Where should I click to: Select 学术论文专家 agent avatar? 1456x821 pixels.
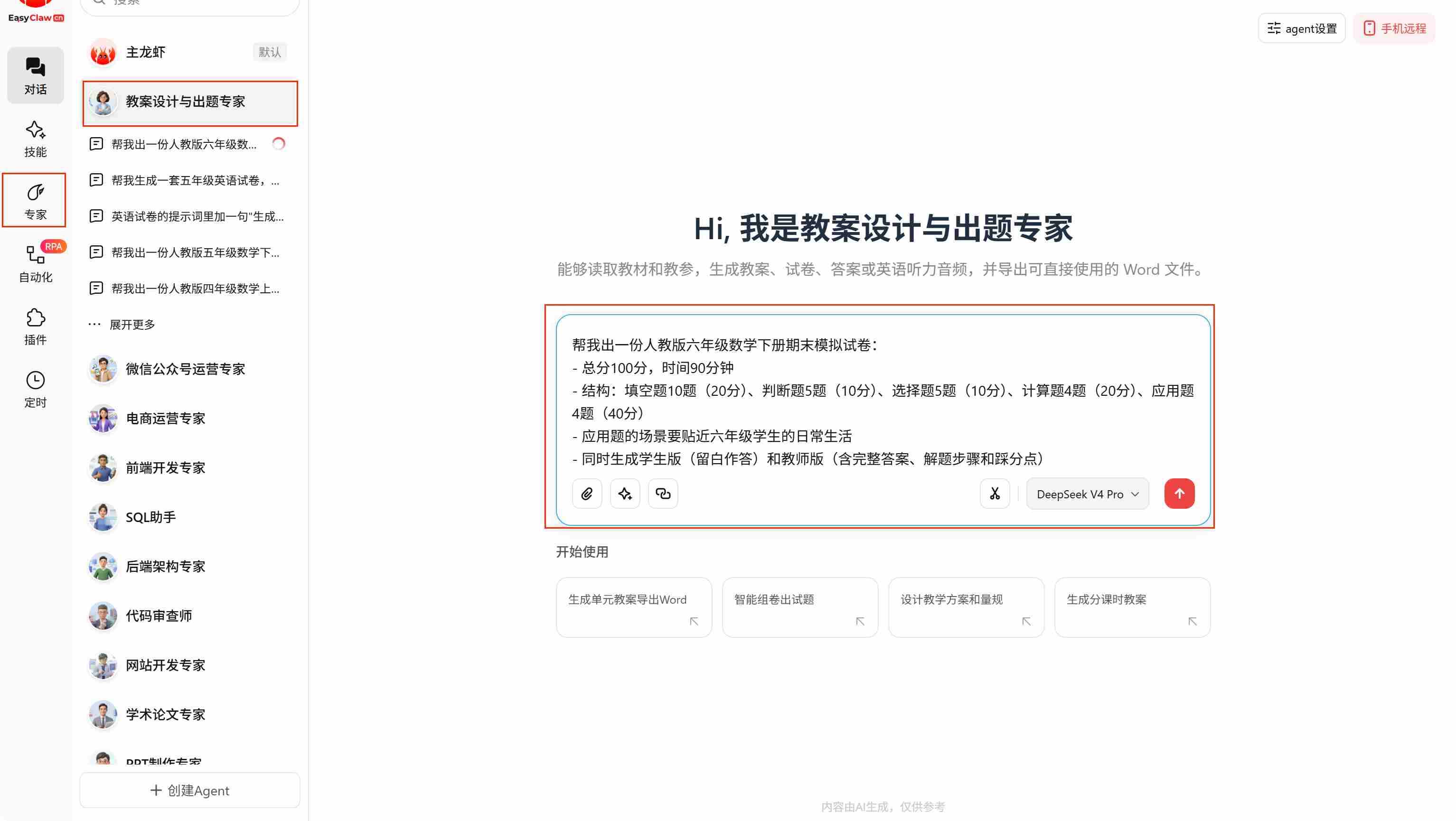tap(103, 714)
